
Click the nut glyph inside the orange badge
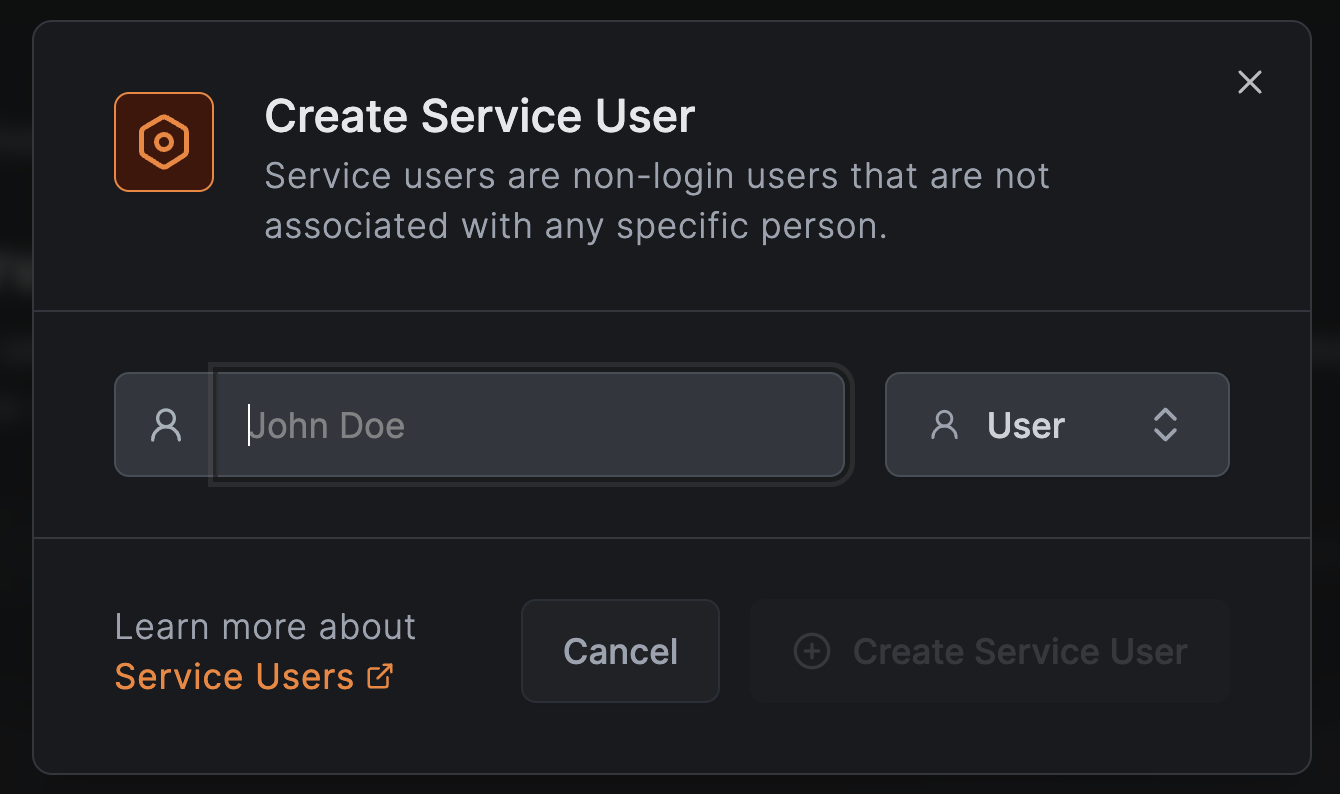(163, 142)
